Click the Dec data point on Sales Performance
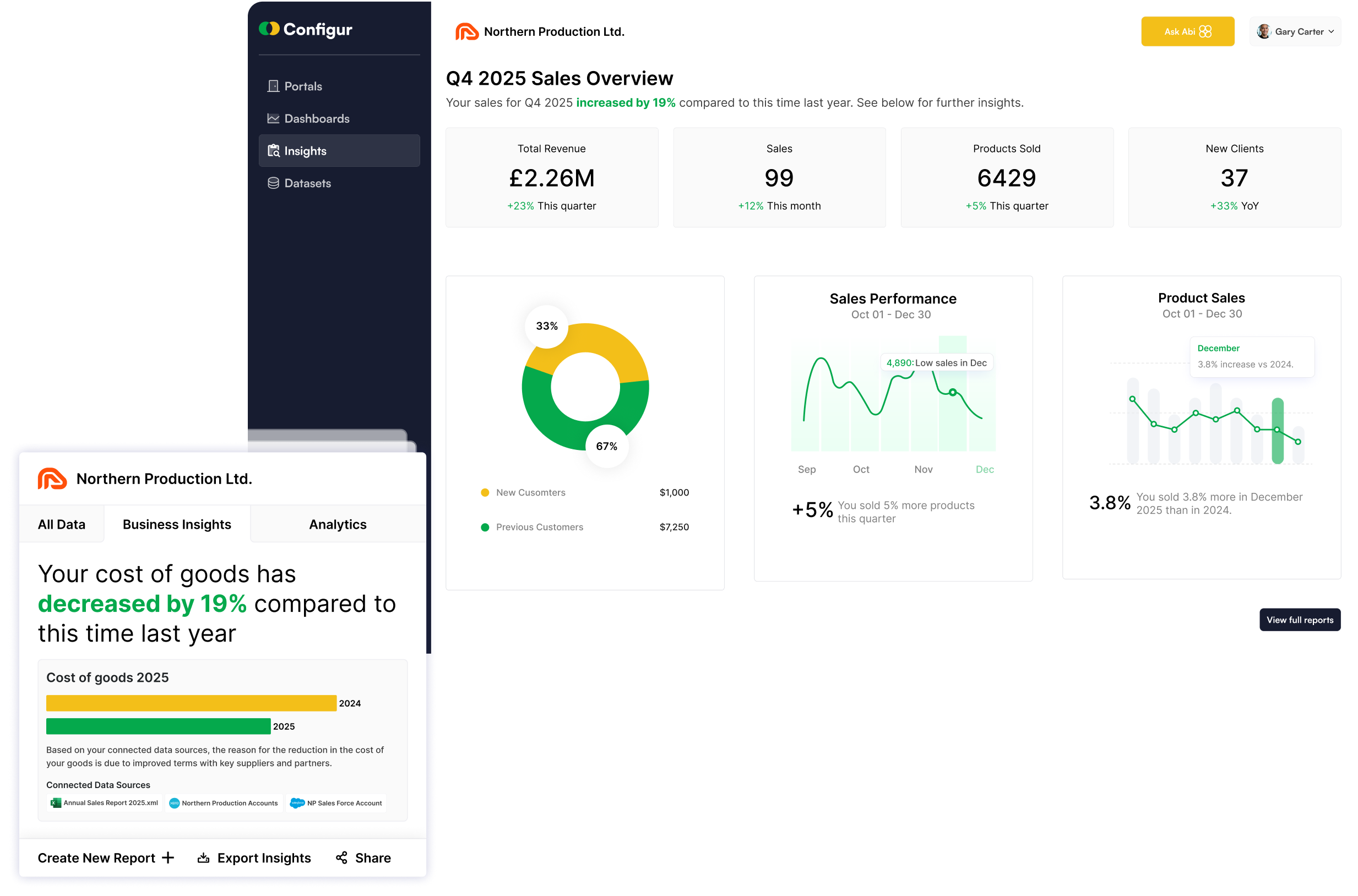The image size is (1358, 896). point(952,393)
